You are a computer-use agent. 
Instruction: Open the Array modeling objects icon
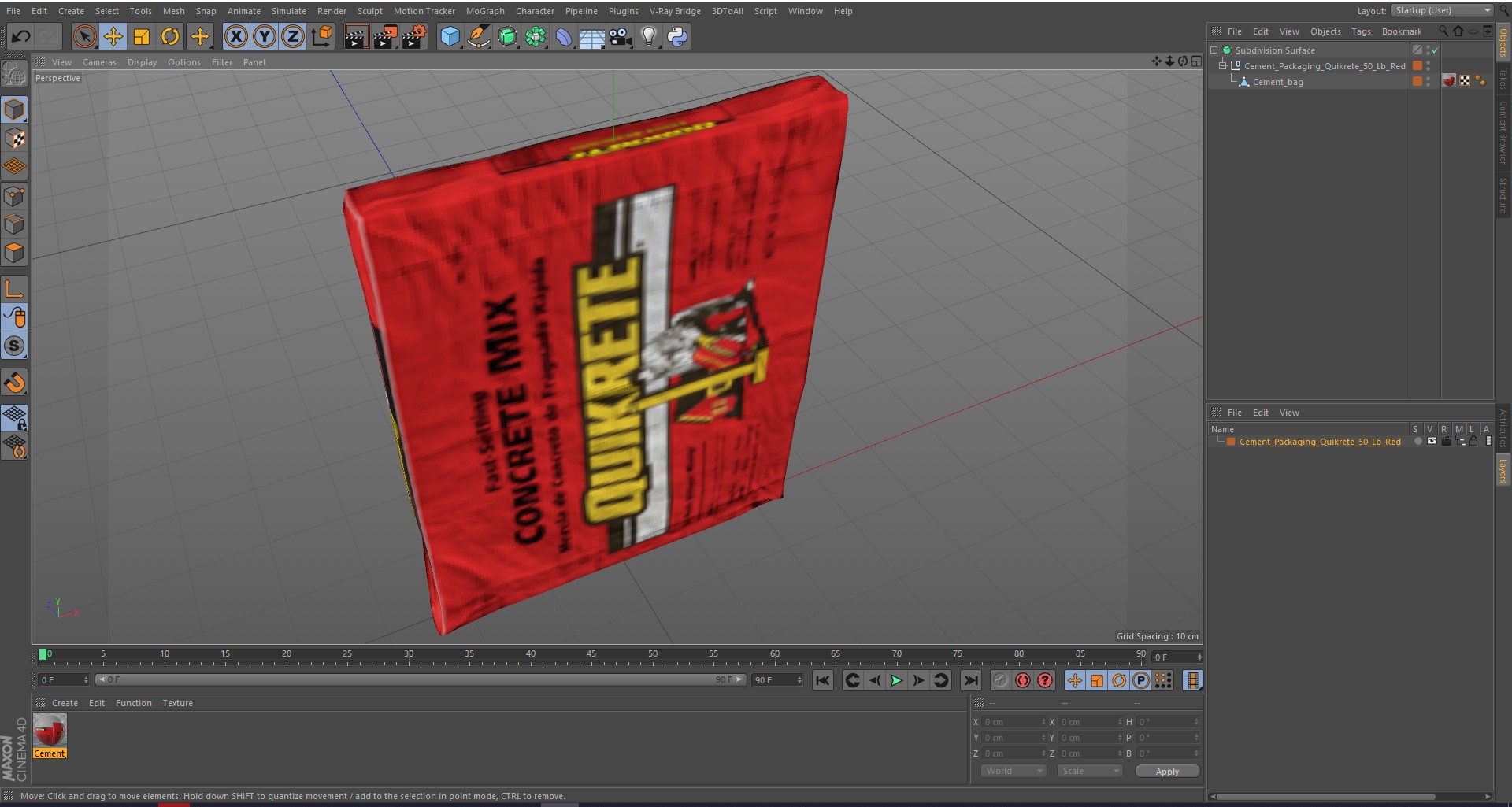pos(535,36)
